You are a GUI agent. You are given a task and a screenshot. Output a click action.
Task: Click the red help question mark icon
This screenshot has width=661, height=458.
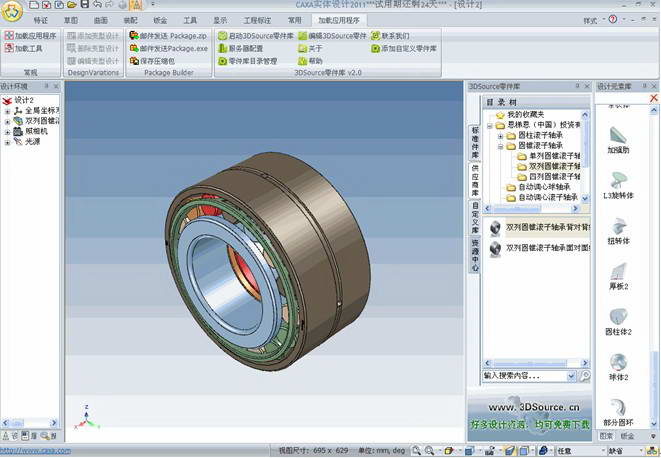(613, 19)
